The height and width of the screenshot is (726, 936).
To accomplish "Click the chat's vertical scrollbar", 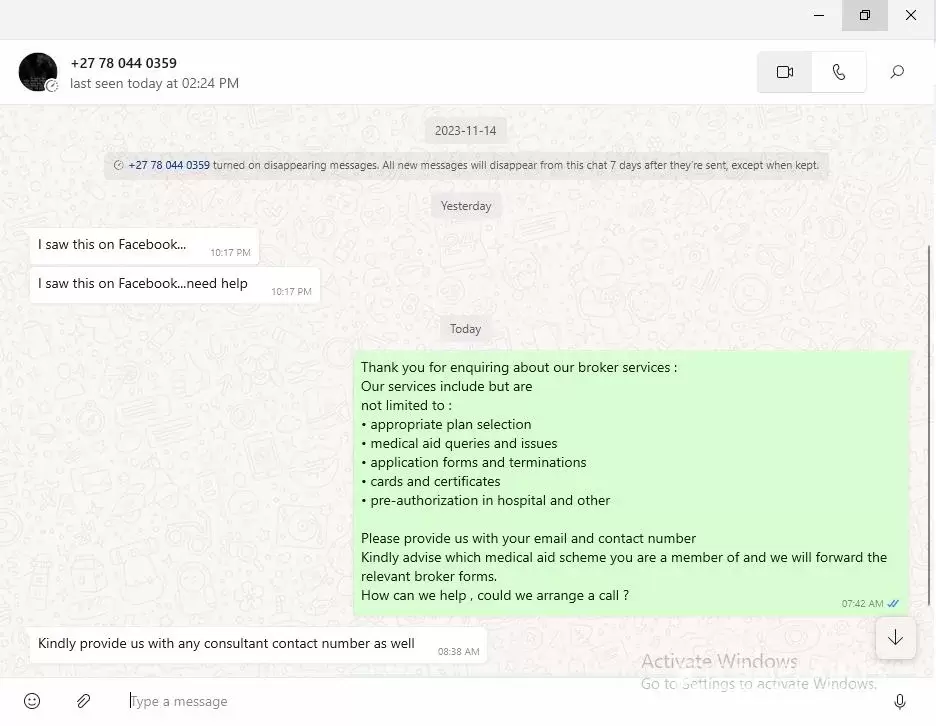I will tap(929, 425).
